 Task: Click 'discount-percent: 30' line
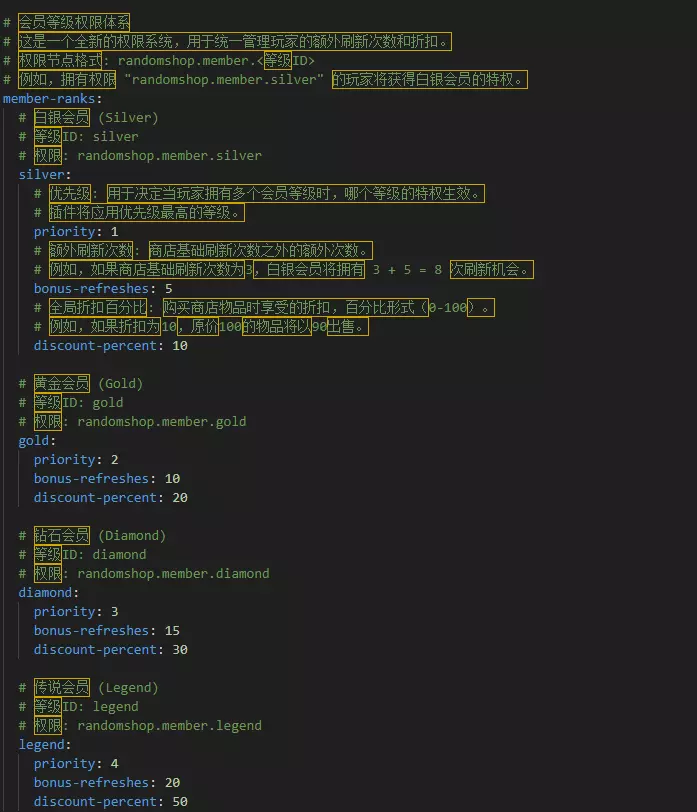pos(110,649)
